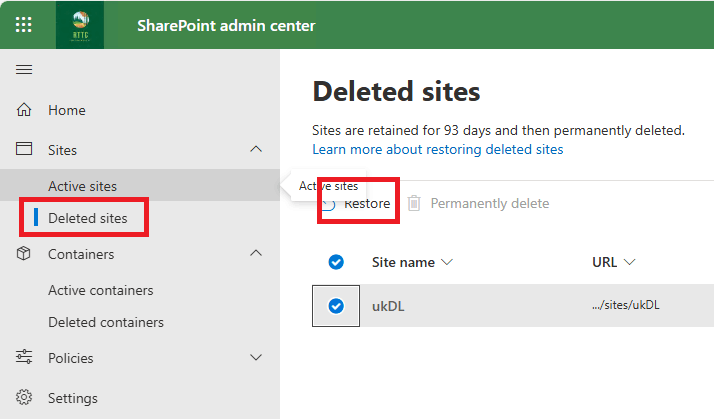Click the .../sites/ukDL URL cell
714x419 pixels.
click(626, 305)
